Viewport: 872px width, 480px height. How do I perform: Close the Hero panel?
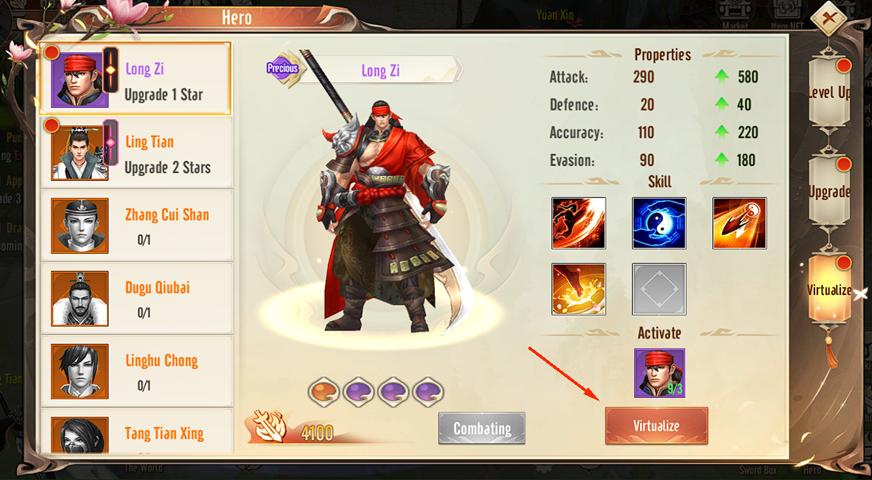[829, 18]
